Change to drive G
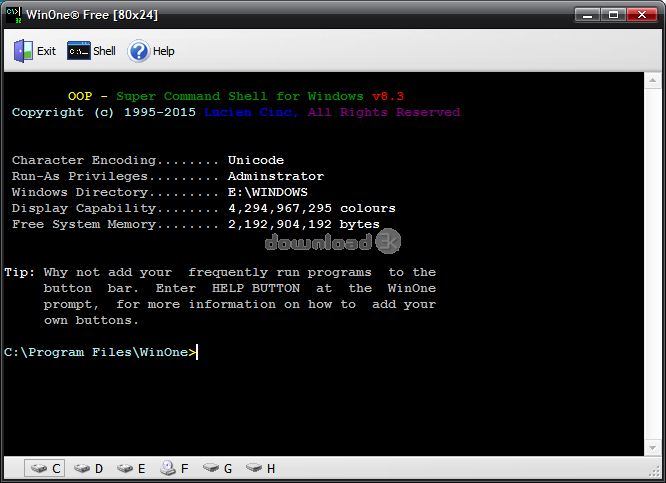 217,468
